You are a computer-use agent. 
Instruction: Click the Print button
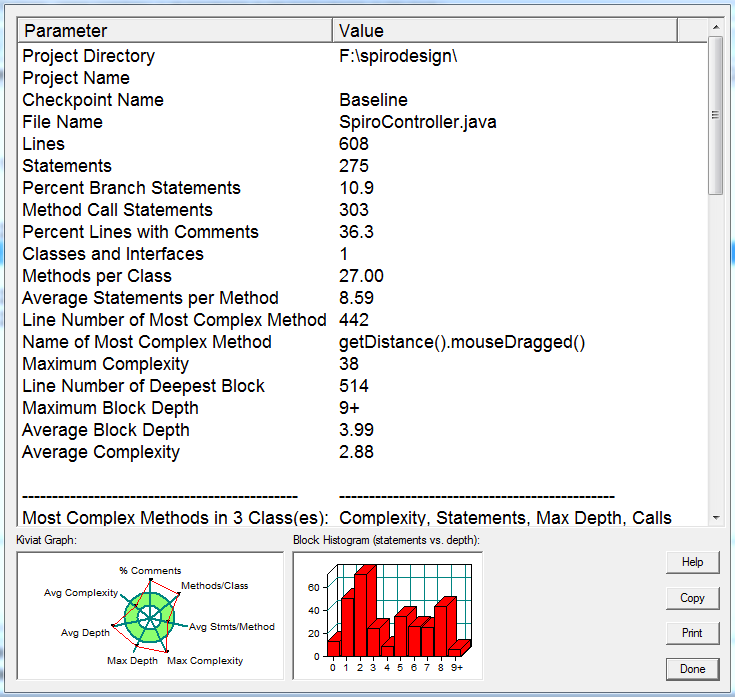(692, 632)
